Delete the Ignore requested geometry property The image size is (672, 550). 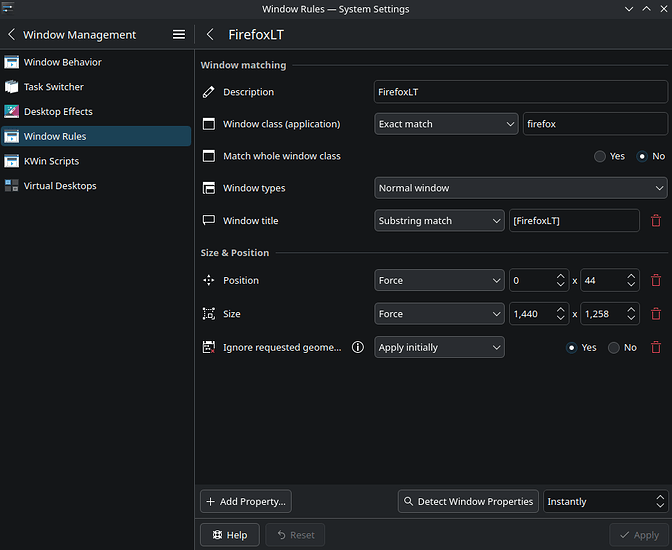tap(656, 347)
